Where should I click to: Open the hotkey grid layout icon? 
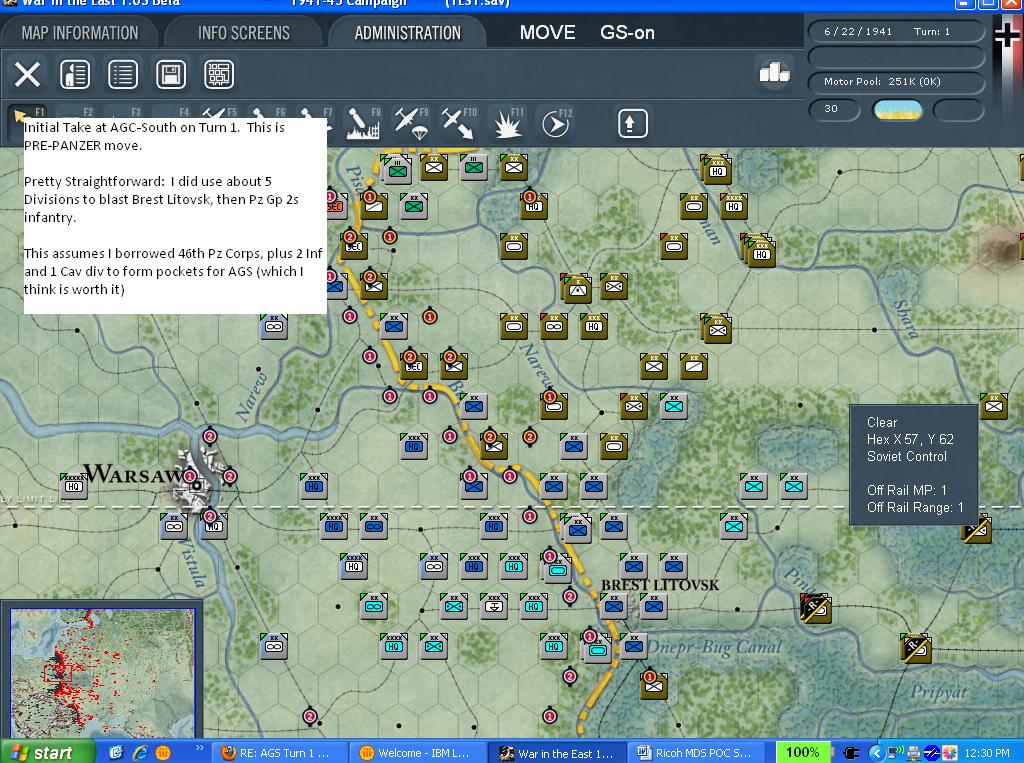[219, 74]
